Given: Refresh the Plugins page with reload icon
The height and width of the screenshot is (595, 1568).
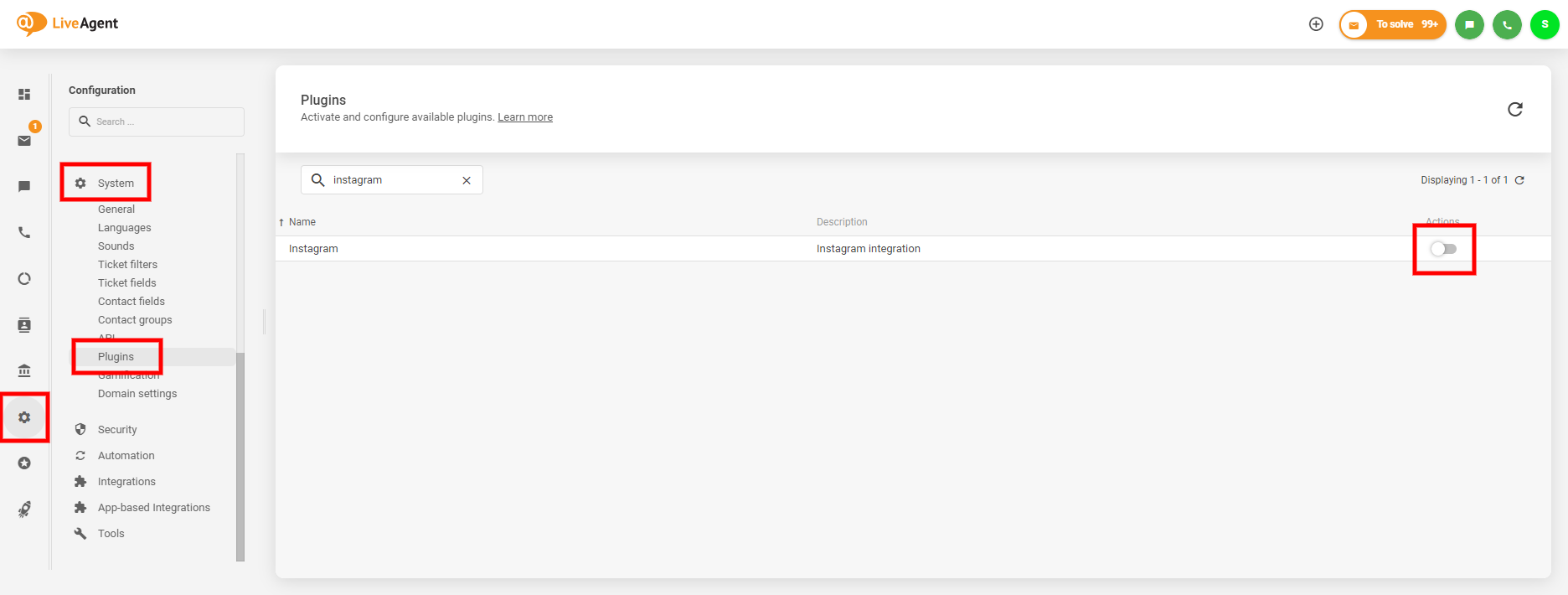Looking at the screenshot, I should (x=1514, y=110).
